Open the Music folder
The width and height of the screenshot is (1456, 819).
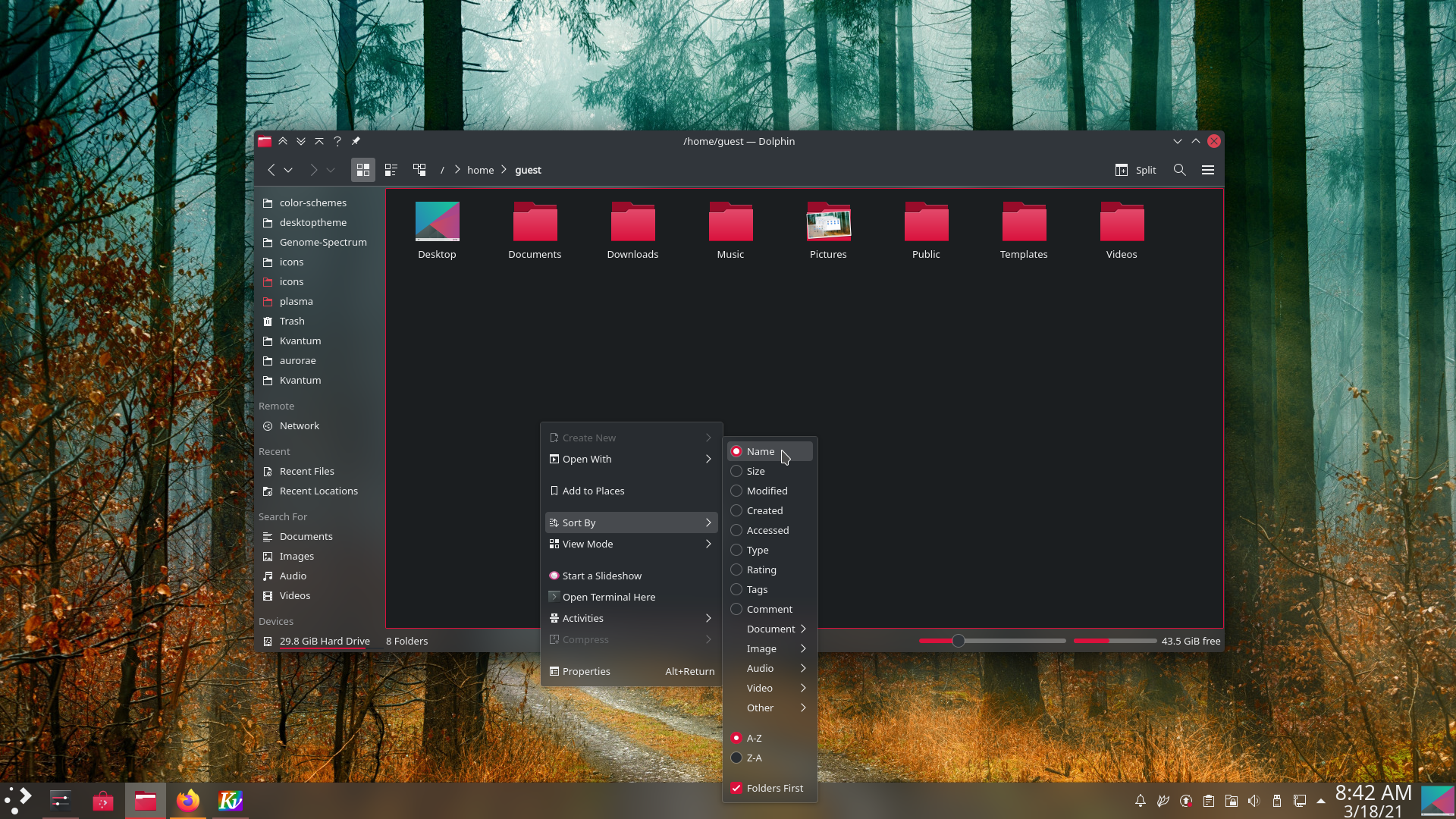(730, 231)
